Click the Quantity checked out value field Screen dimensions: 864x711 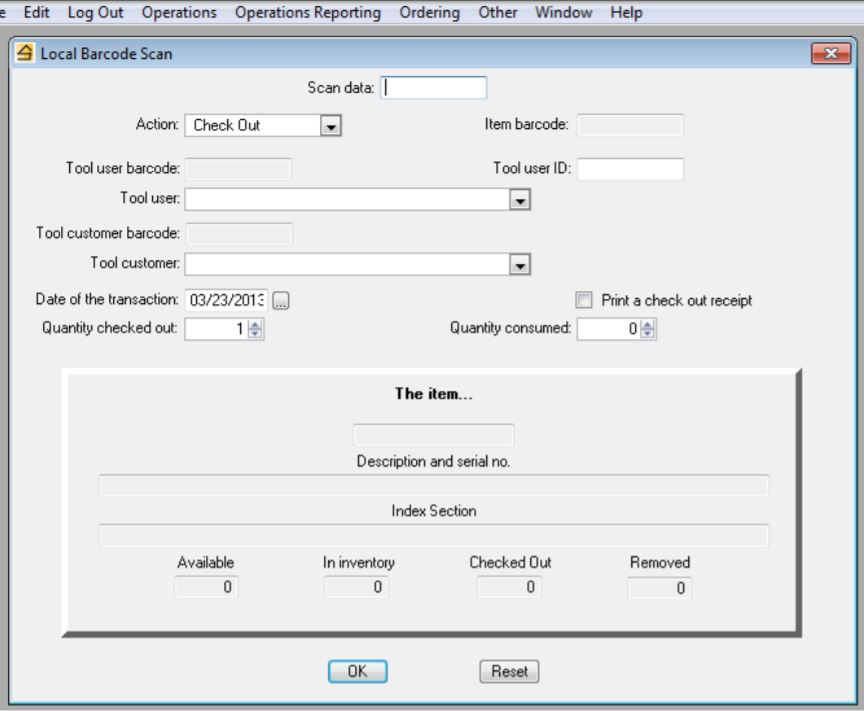(217, 329)
